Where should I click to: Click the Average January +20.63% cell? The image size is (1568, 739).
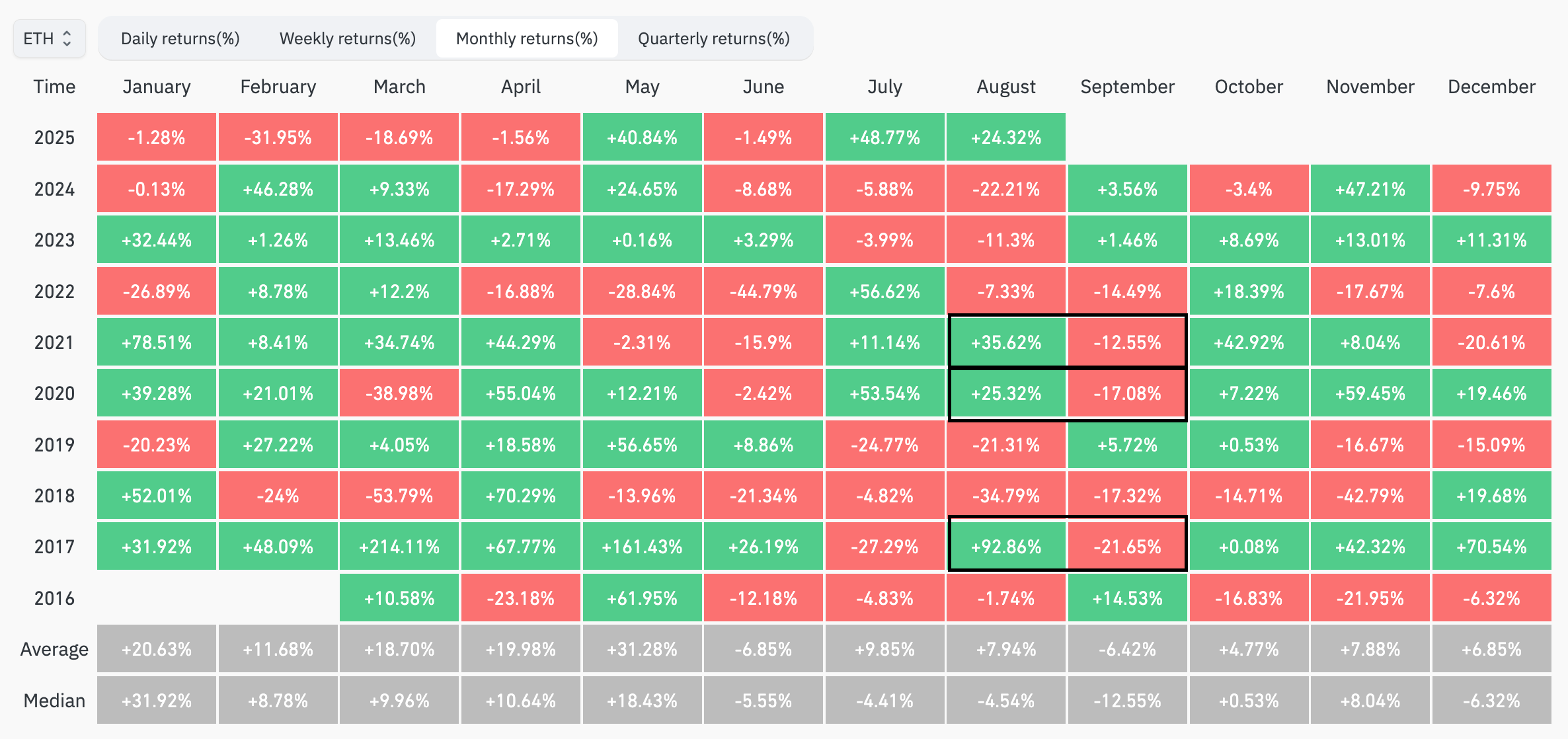157,649
